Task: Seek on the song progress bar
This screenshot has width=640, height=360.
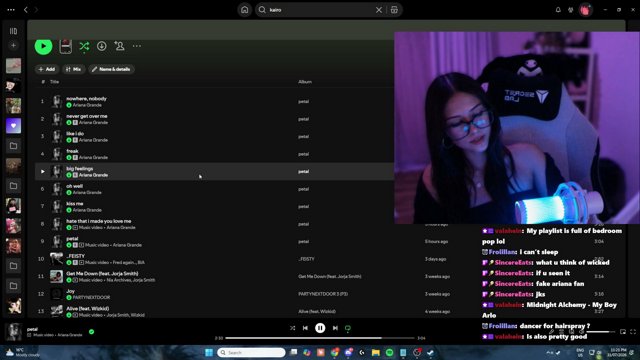Action: [x=320, y=338]
